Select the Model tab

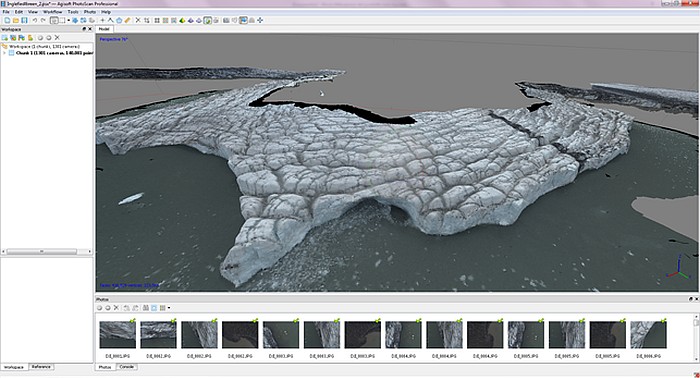pos(104,29)
